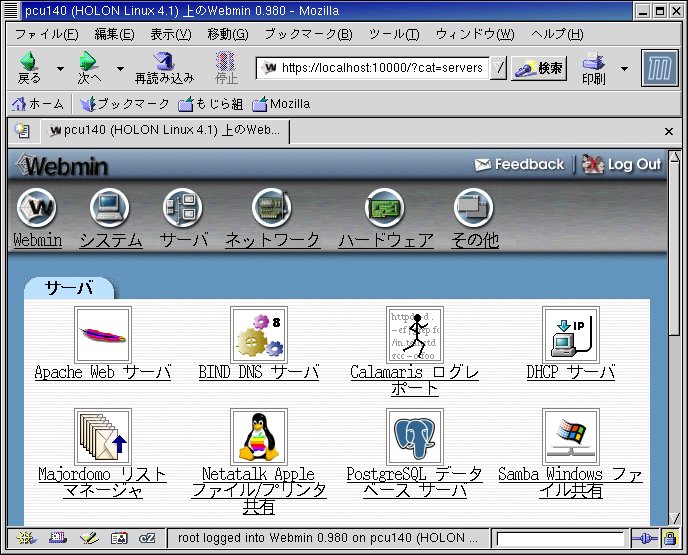Select the pcu140 Webmin browser tab
Image resolution: width=688 pixels, height=555 pixels.
[165, 130]
